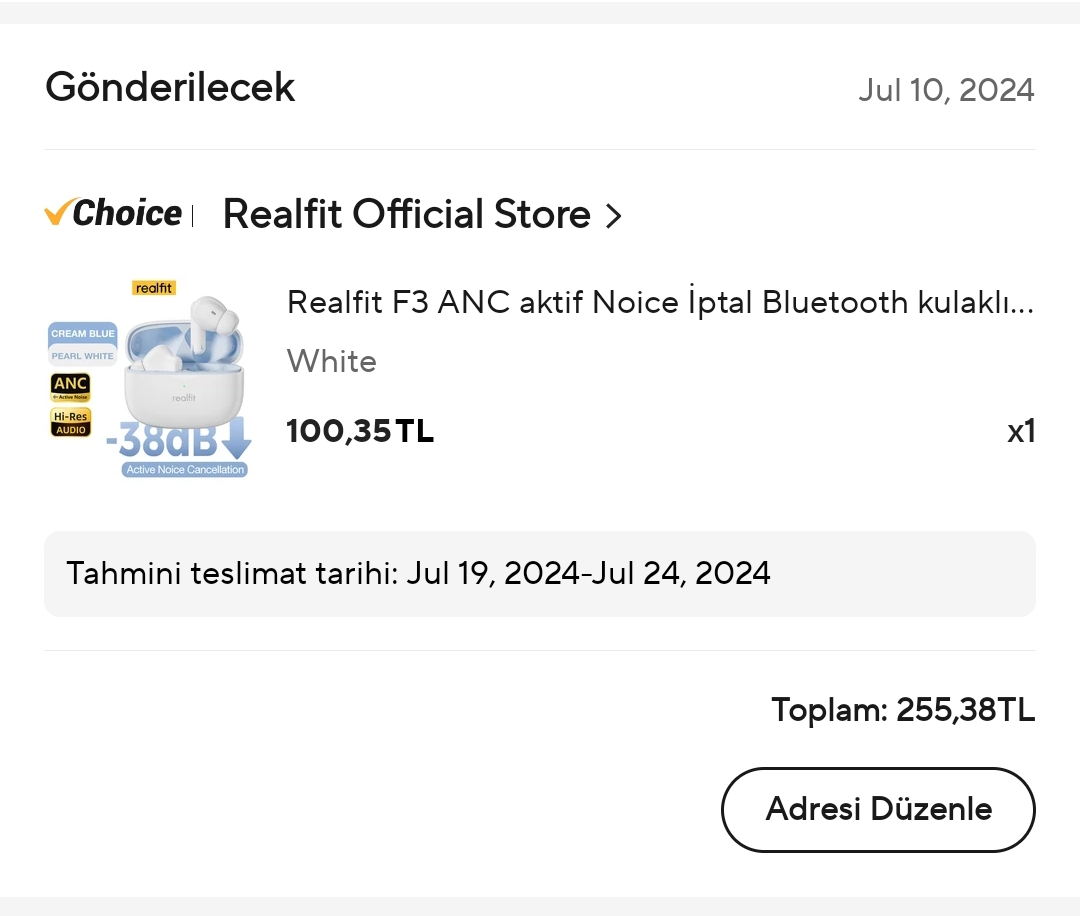
Task: Click the 100,35 TL item price
Action: (360, 431)
